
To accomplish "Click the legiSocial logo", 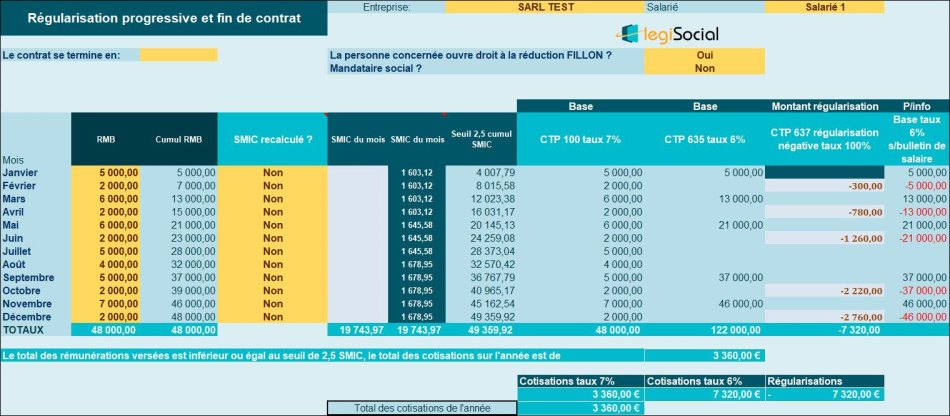I will [x=667, y=33].
